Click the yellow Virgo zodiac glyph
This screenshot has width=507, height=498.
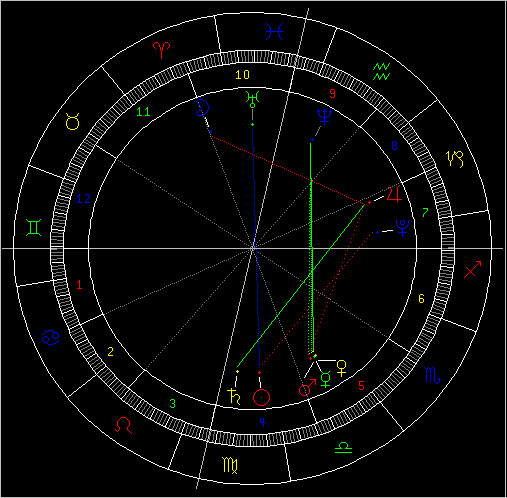230,465
